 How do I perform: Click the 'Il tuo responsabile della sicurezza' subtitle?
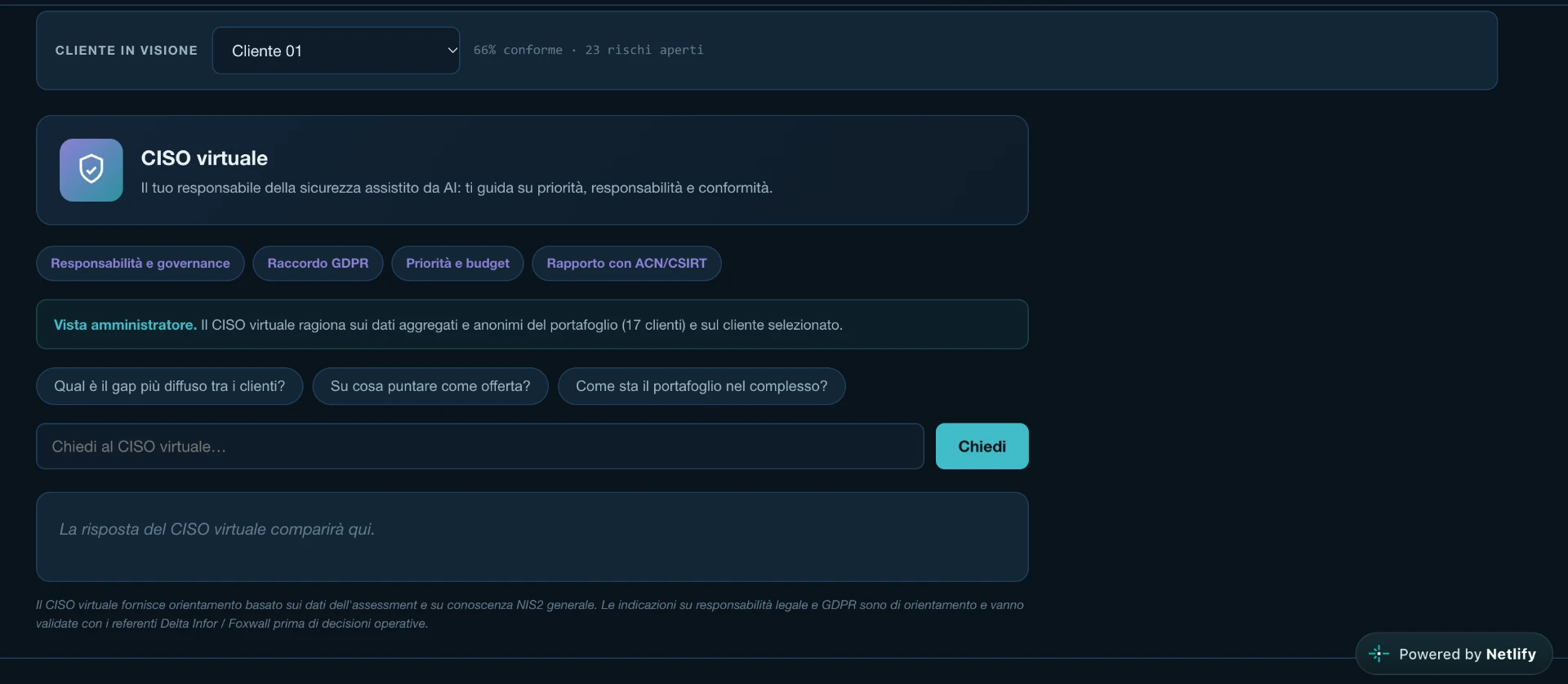pyautogui.click(x=457, y=188)
